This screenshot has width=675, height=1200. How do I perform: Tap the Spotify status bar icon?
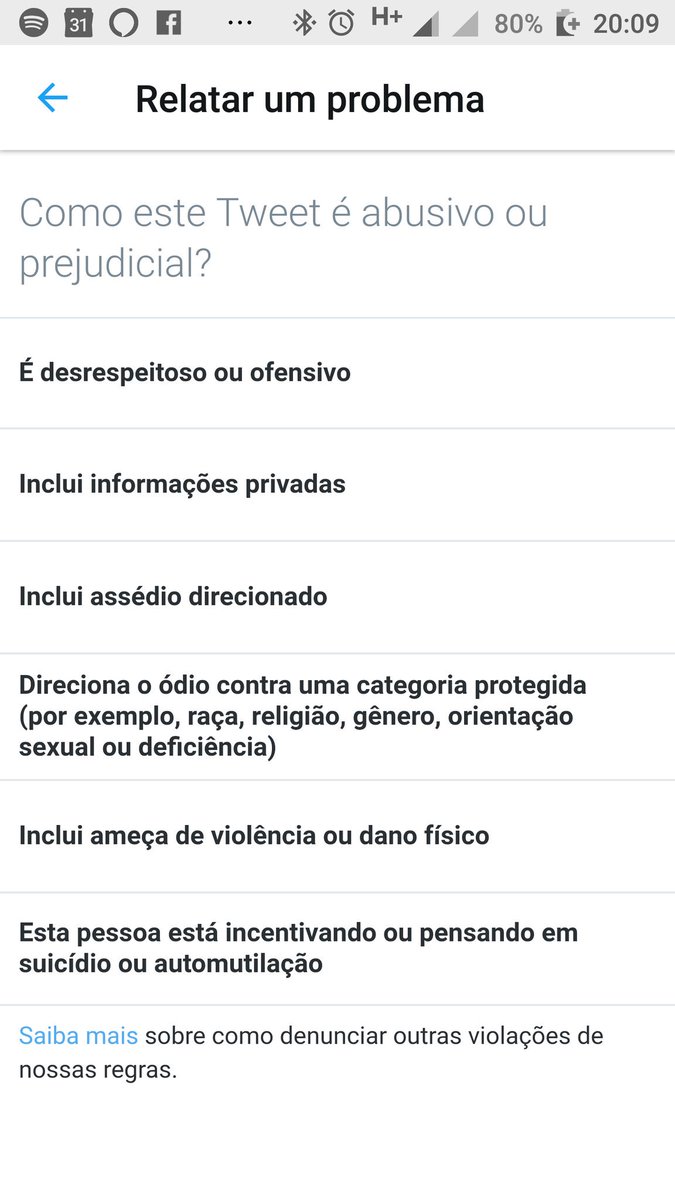click(33, 22)
